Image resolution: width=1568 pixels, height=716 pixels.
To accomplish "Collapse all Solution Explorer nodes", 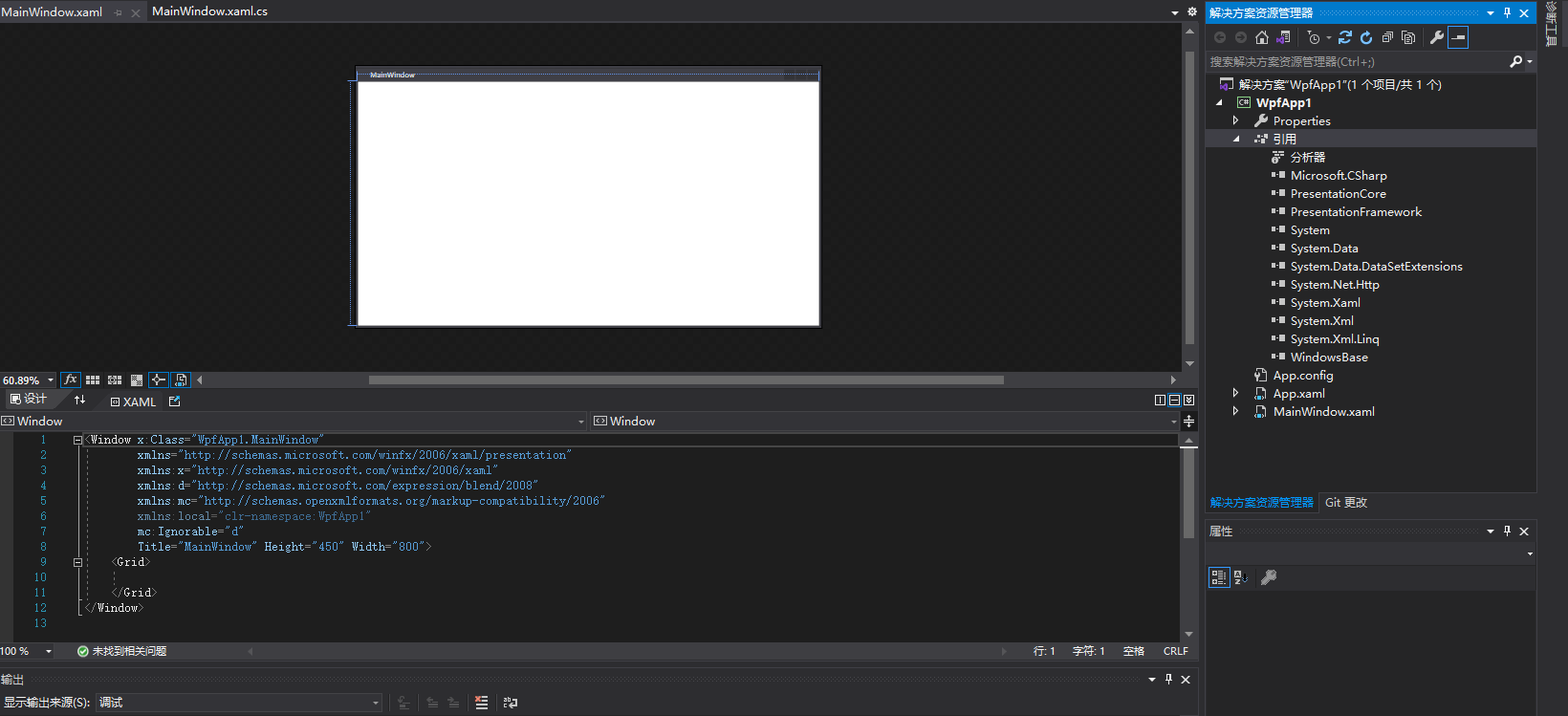I will click(x=1387, y=37).
